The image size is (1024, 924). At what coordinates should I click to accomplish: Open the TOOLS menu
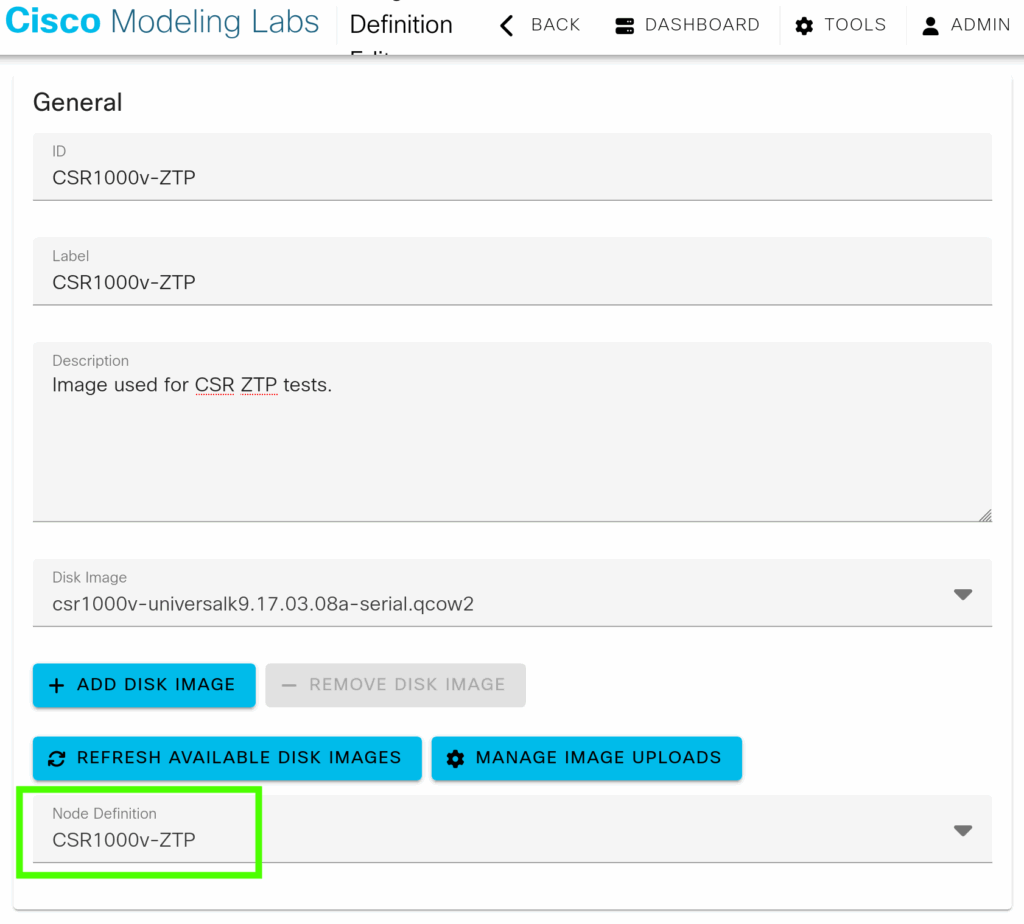(x=855, y=25)
